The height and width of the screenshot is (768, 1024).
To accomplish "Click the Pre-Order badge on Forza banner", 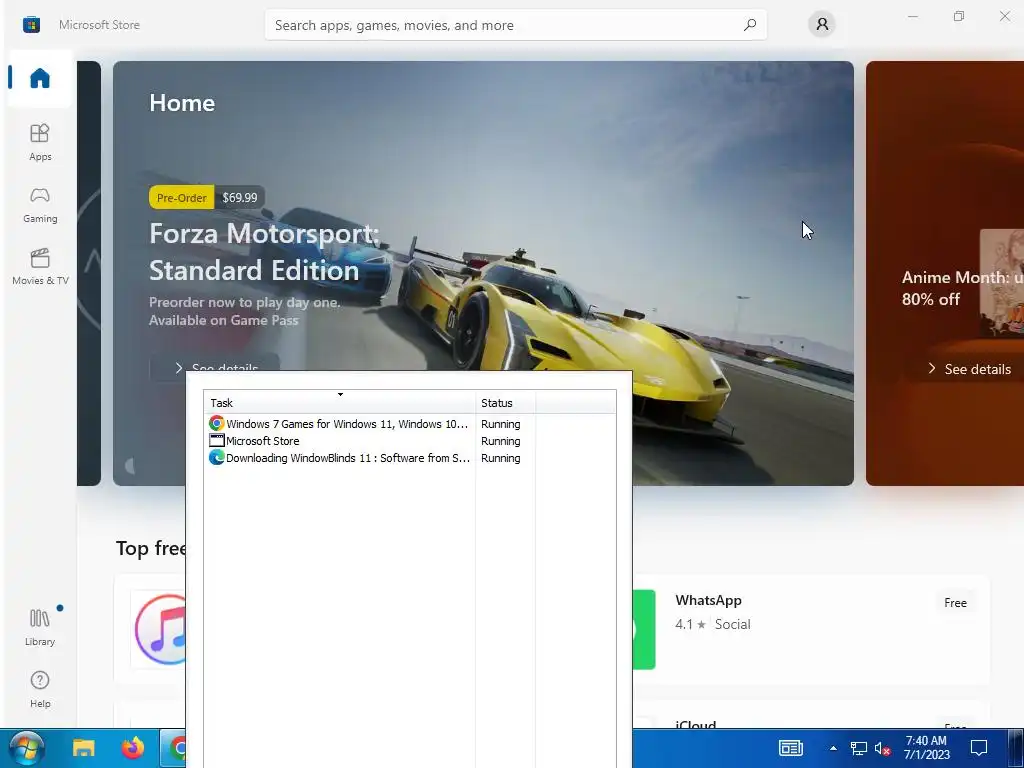I will [182, 197].
